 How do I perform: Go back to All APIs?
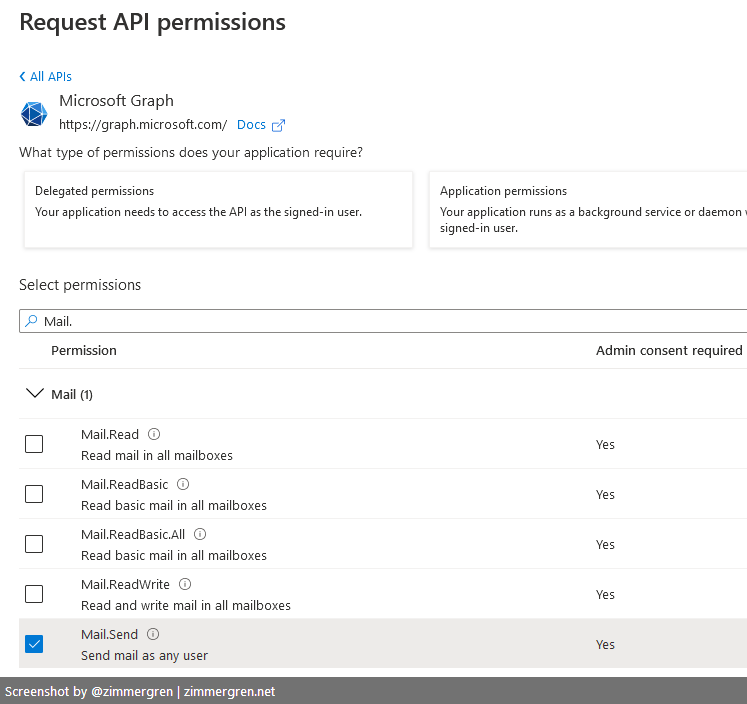(x=45, y=77)
